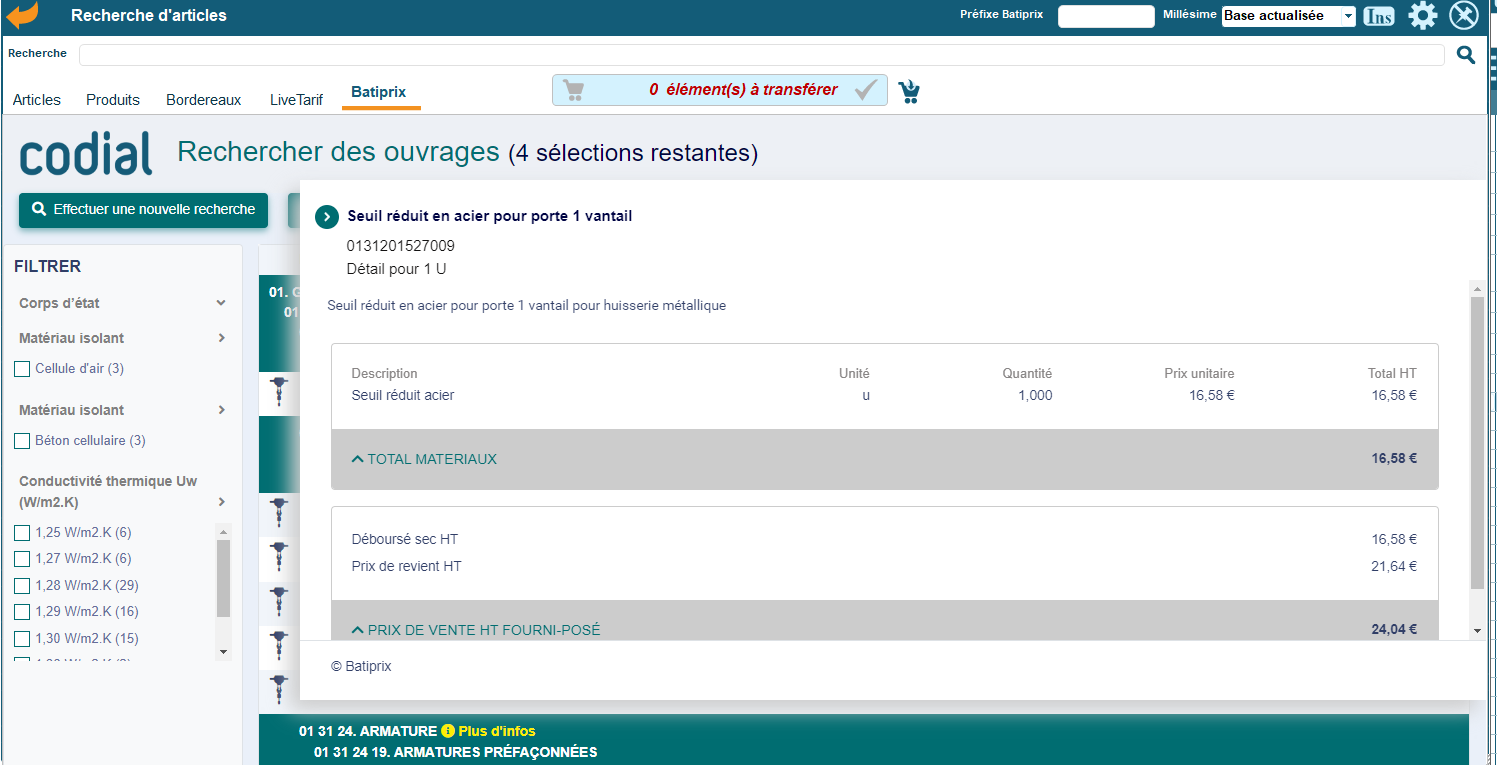Click the gray validate checkmark icon

click(866, 90)
